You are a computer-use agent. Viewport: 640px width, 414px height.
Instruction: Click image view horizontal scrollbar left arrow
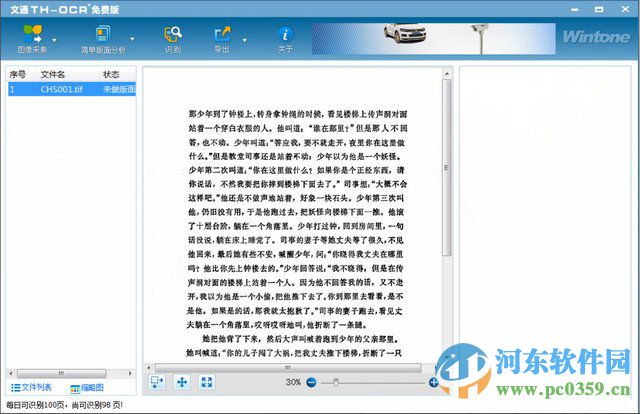coord(149,368)
